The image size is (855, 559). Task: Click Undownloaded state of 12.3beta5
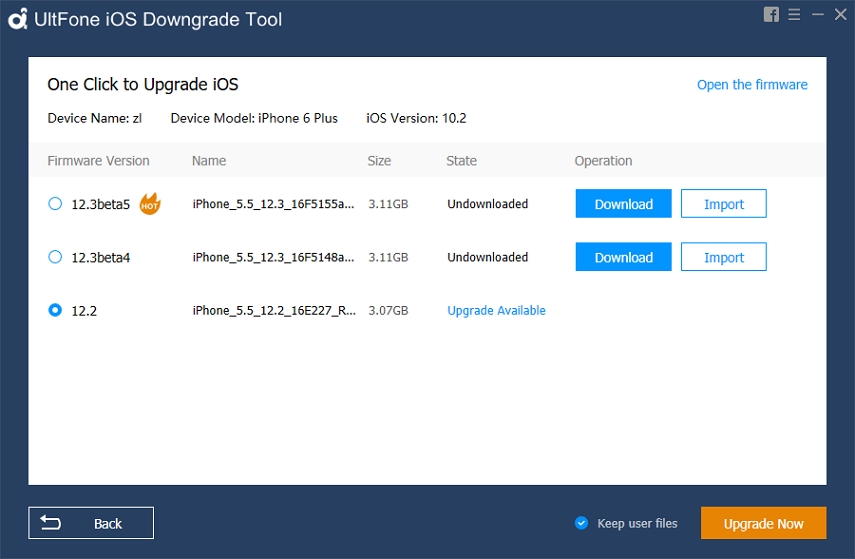click(487, 204)
